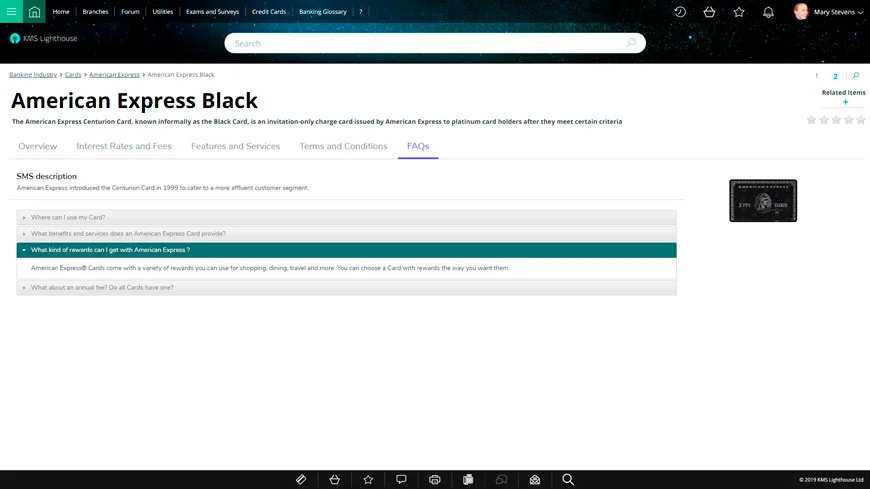
Task: Rate item with the third star
Action: coord(836,120)
